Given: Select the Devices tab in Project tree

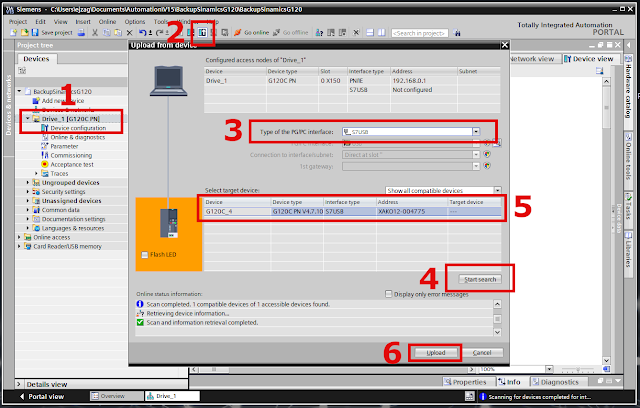Looking at the screenshot, I should (36, 59).
